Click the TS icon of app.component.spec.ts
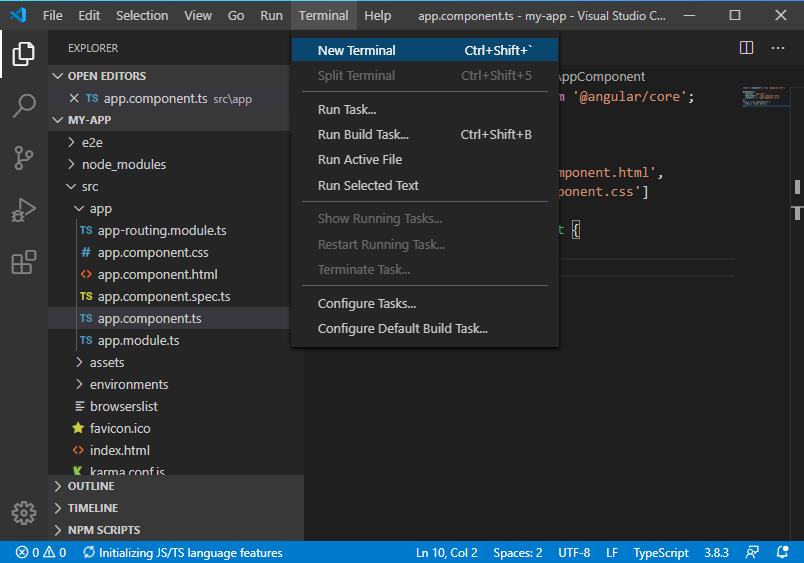This screenshot has height=563, width=804. (x=86, y=296)
